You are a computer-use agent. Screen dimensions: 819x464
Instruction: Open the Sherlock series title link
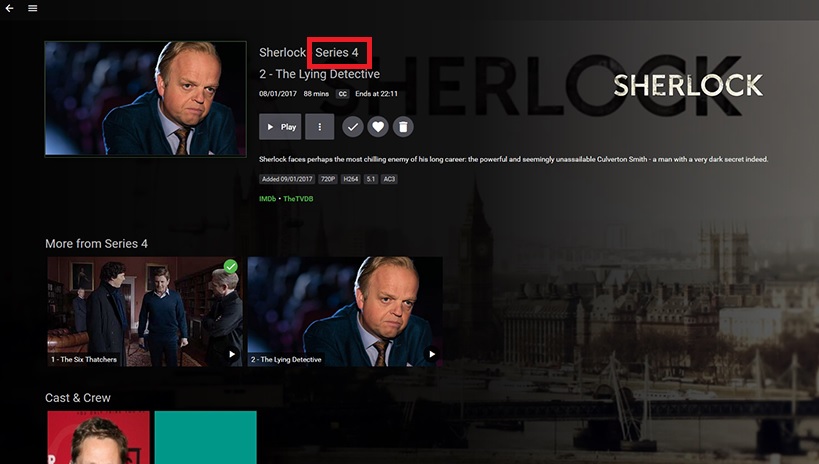(x=282, y=52)
